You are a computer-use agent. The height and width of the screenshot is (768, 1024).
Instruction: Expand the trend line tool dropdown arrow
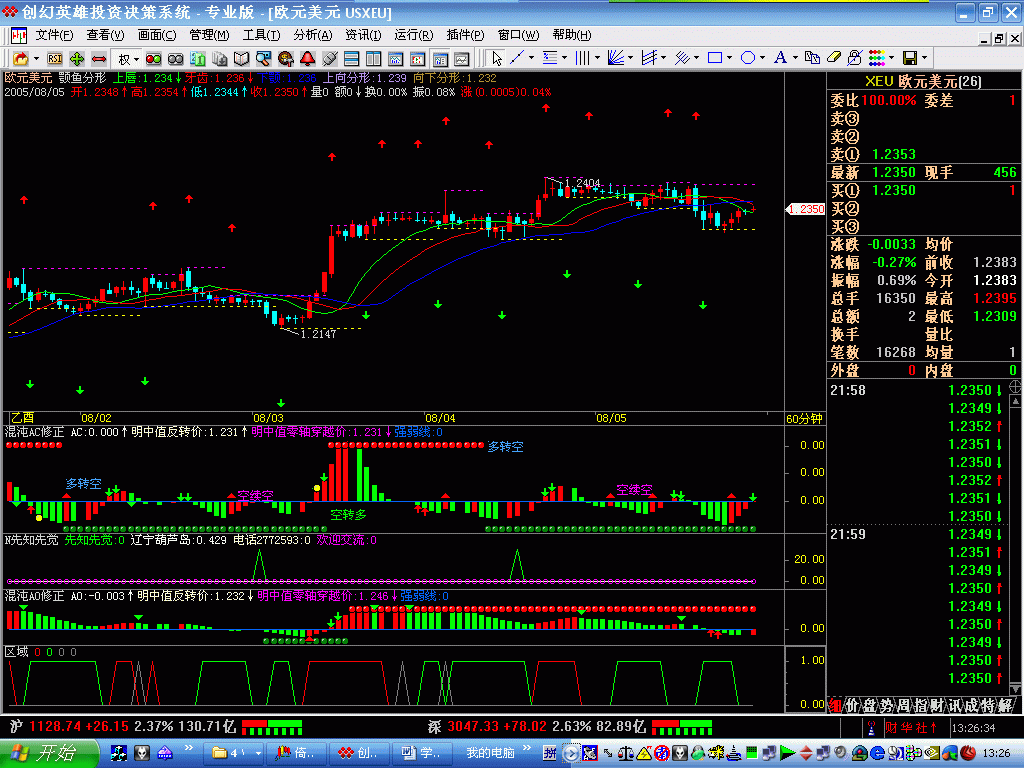(531, 58)
